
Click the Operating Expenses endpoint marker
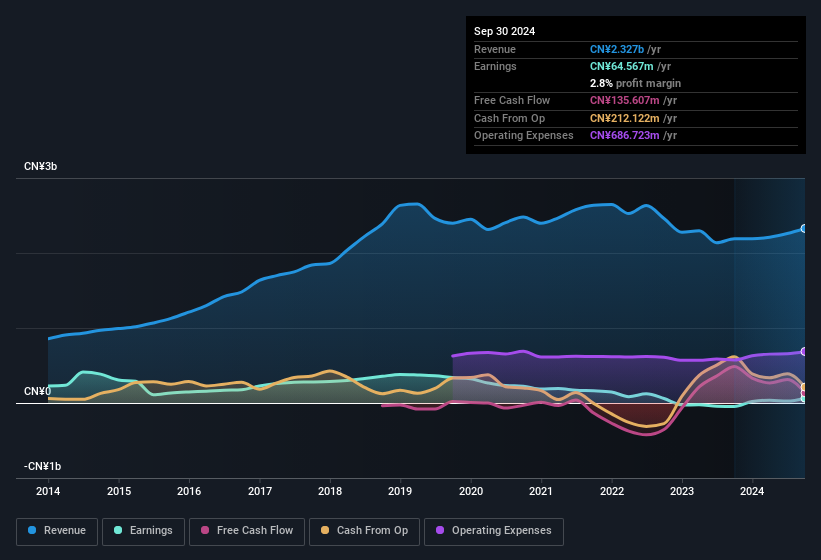pyautogui.click(x=804, y=352)
